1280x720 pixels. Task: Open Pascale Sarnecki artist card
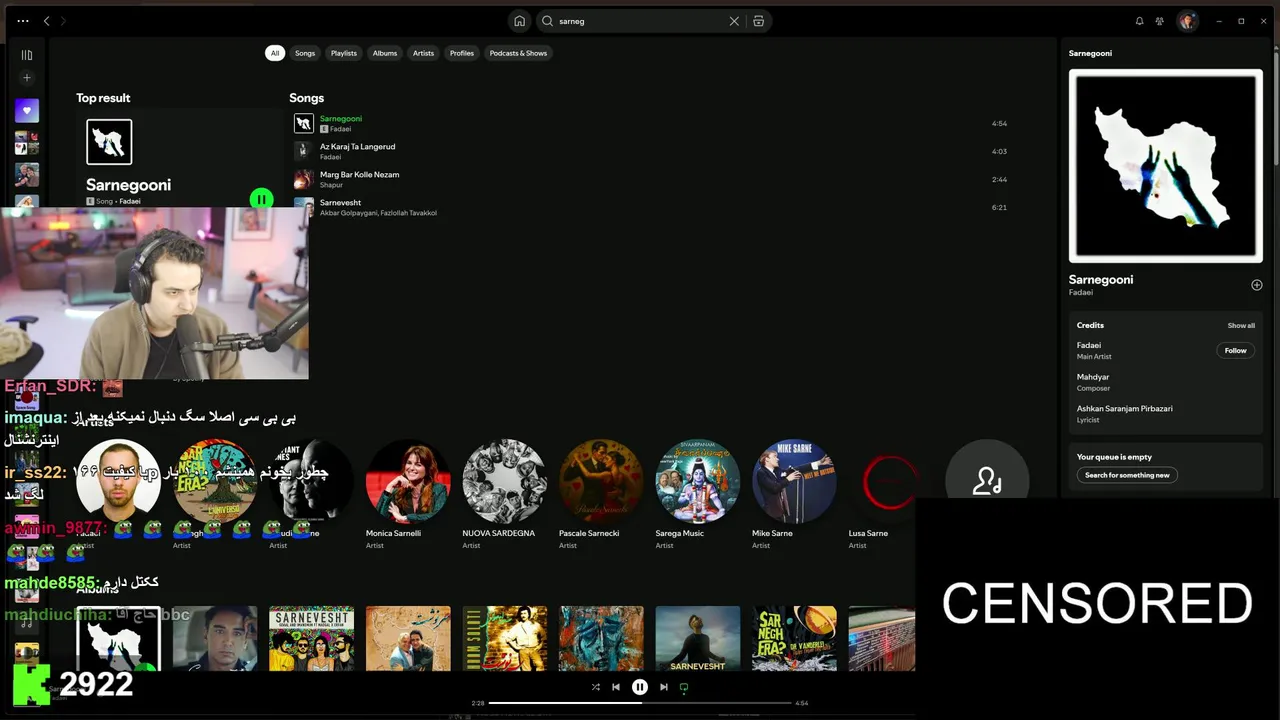click(601, 494)
